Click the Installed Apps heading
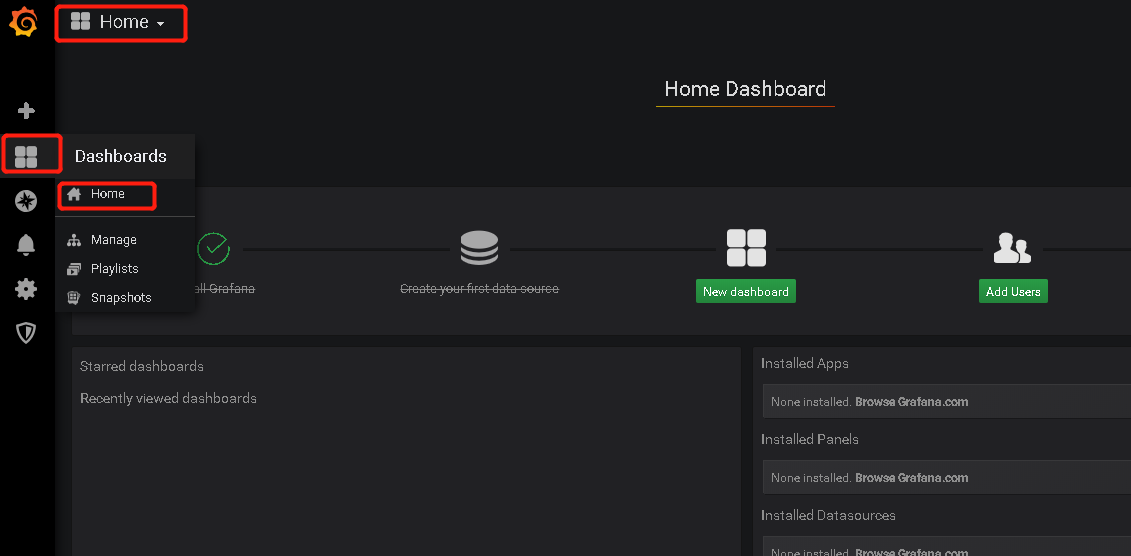The height and width of the screenshot is (556, 1131). pos(804,363)
